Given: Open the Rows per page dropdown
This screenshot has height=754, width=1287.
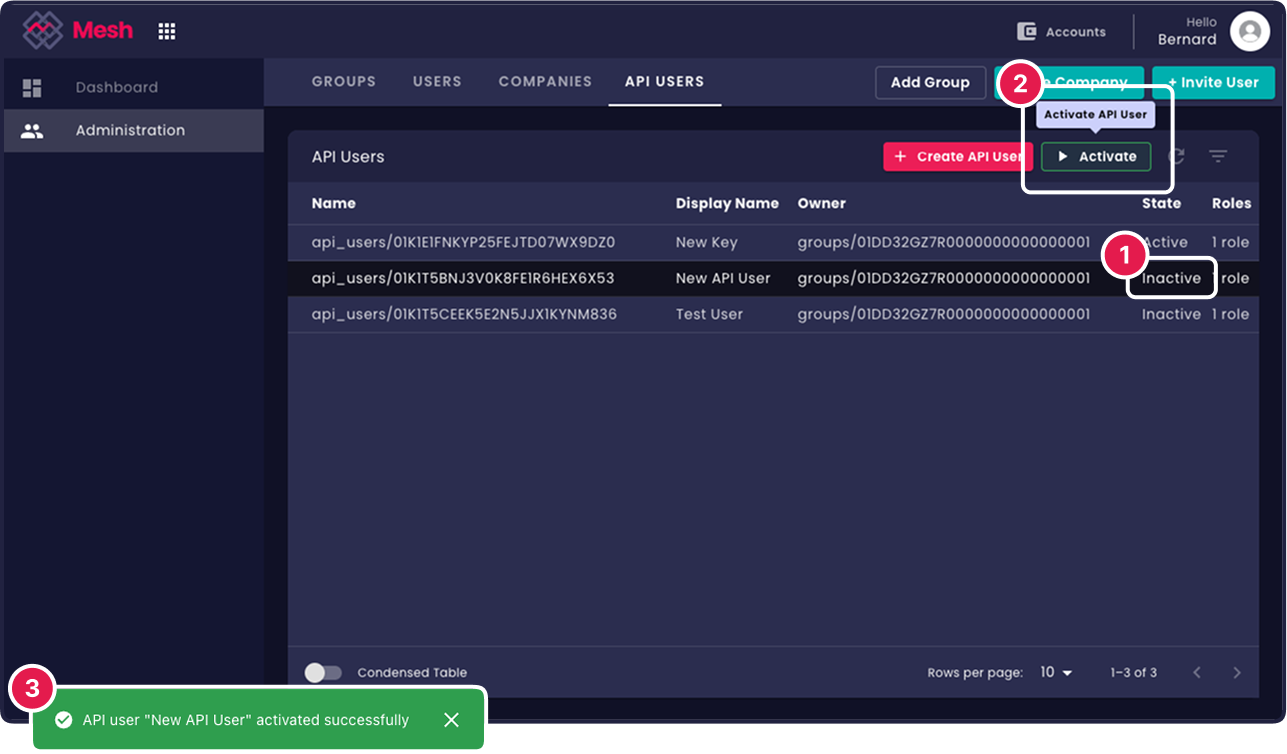Looking at the screenshot, I should tap(1055, 672).
